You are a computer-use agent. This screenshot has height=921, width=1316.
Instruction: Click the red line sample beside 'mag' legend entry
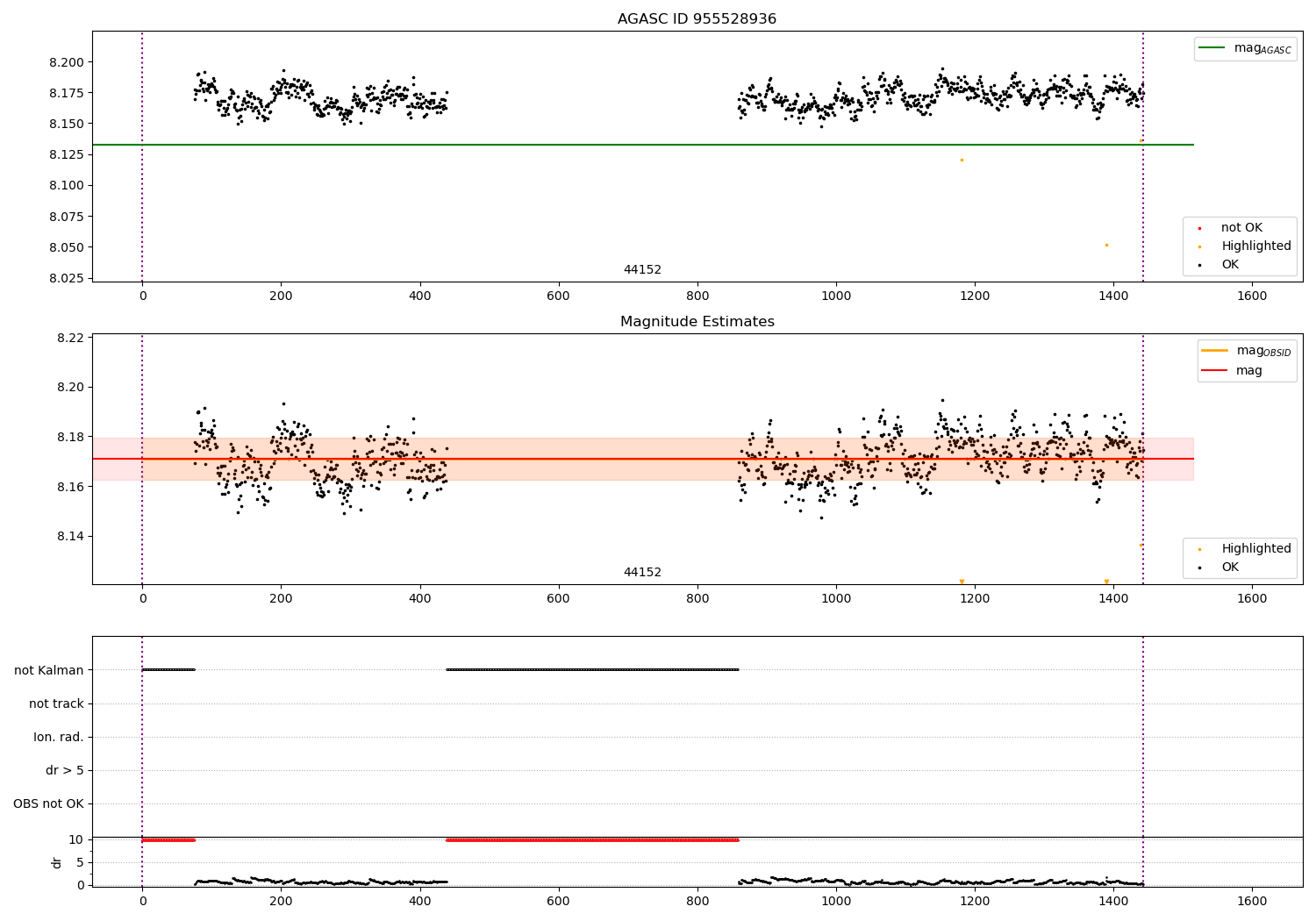click(1215, 371)
